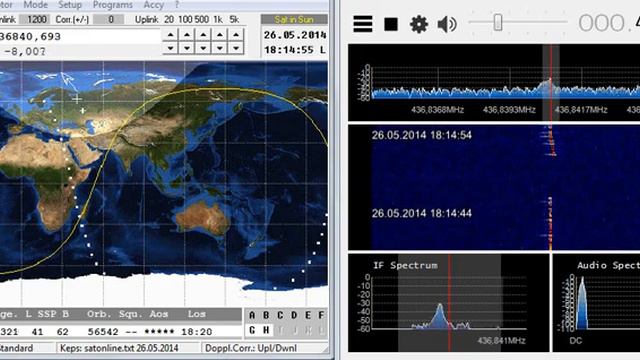
Task: Click the date 26.05.2014 in tracker clock
Action: point(295,35)
